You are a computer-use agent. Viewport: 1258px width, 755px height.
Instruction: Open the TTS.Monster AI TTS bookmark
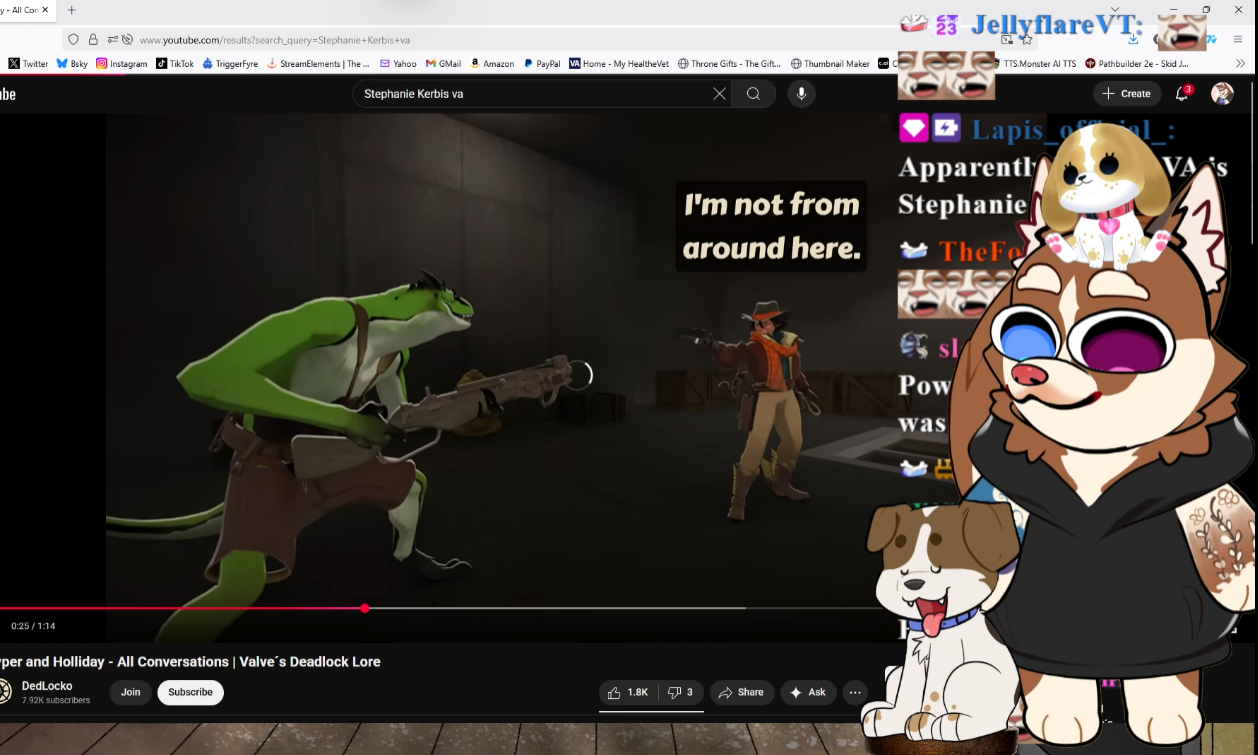pos(1039,64)
